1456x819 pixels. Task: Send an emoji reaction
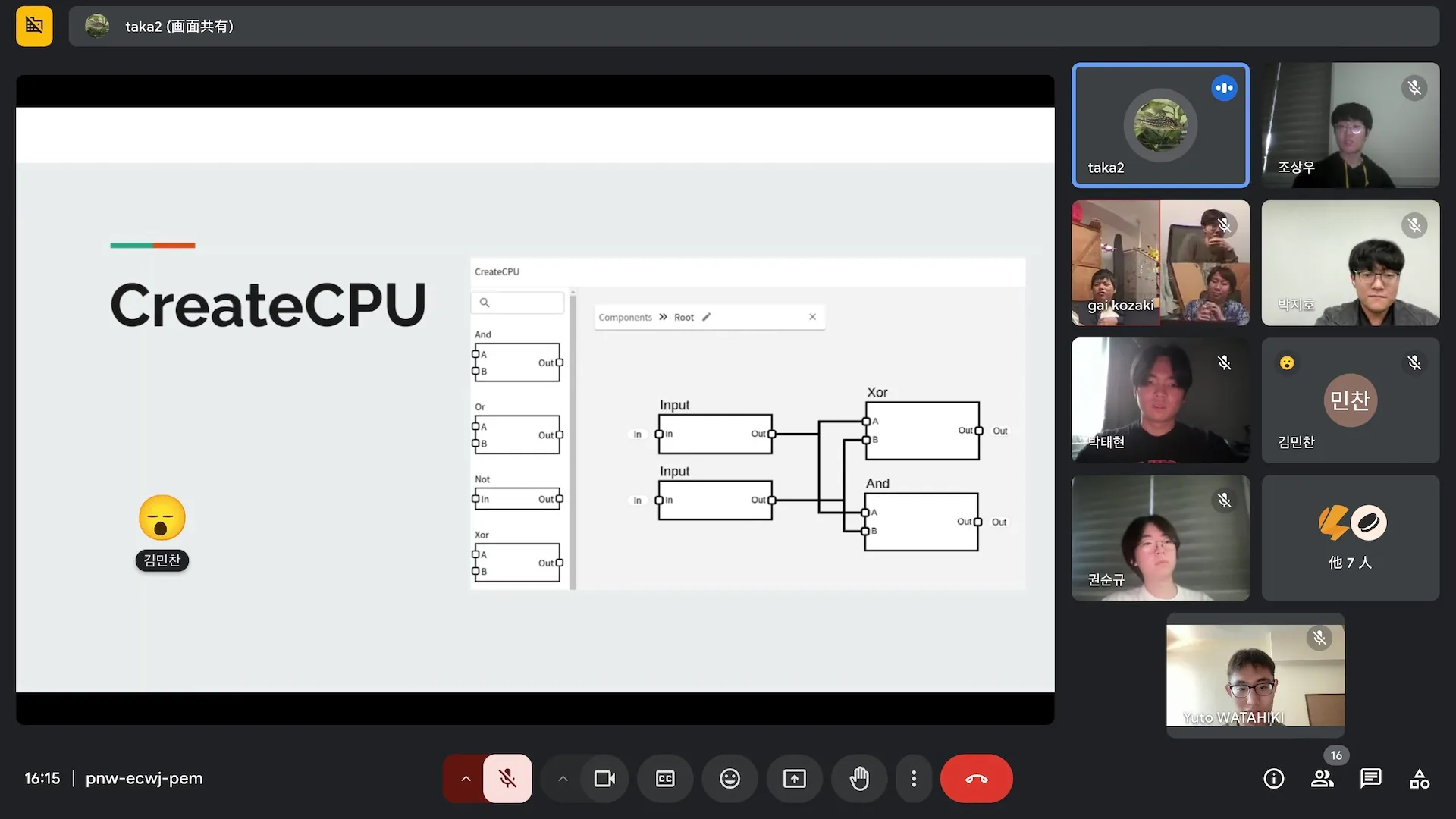click(729, 778)
